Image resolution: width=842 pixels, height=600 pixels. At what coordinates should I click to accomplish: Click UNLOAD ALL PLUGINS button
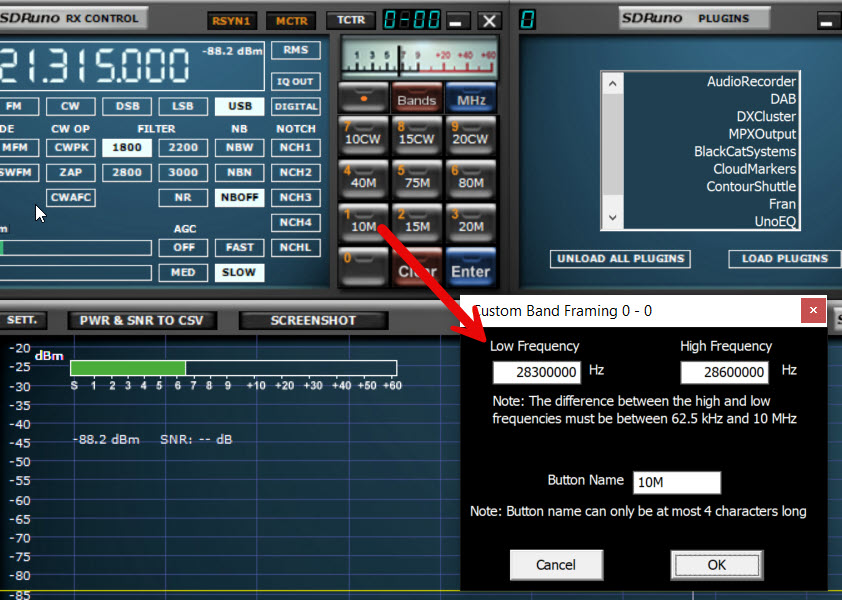coord(620,259)
